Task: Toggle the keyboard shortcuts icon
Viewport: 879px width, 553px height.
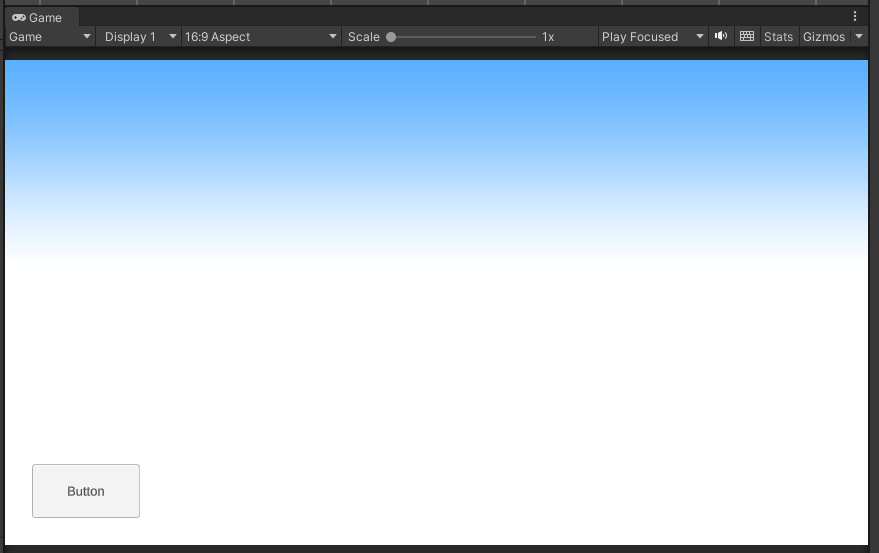Action: coord(747,36)
